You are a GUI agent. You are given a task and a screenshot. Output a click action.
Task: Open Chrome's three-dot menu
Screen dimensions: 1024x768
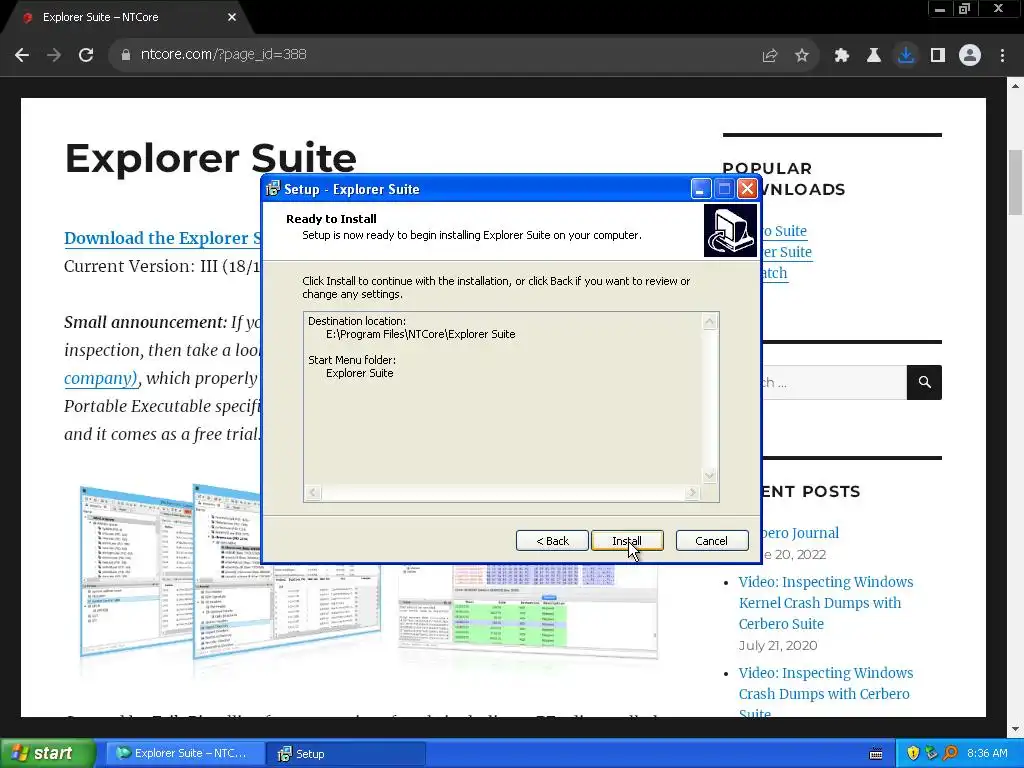(x=1002, y=56)
